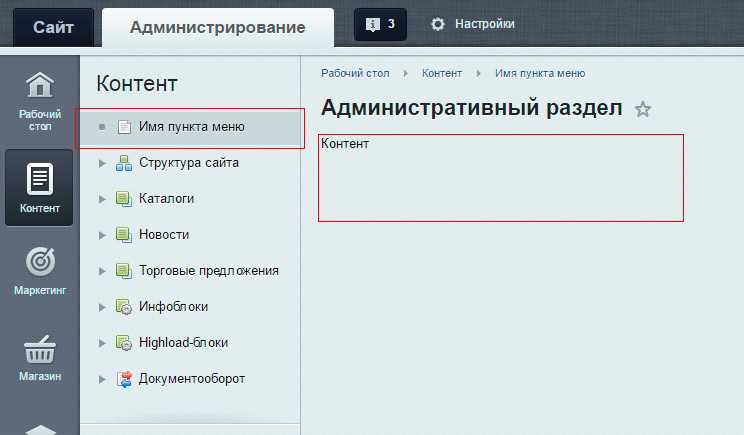Open Каталоги tree item
This screenshot has height=435, width=744.
pyautogui.click(x=167, y=199)
